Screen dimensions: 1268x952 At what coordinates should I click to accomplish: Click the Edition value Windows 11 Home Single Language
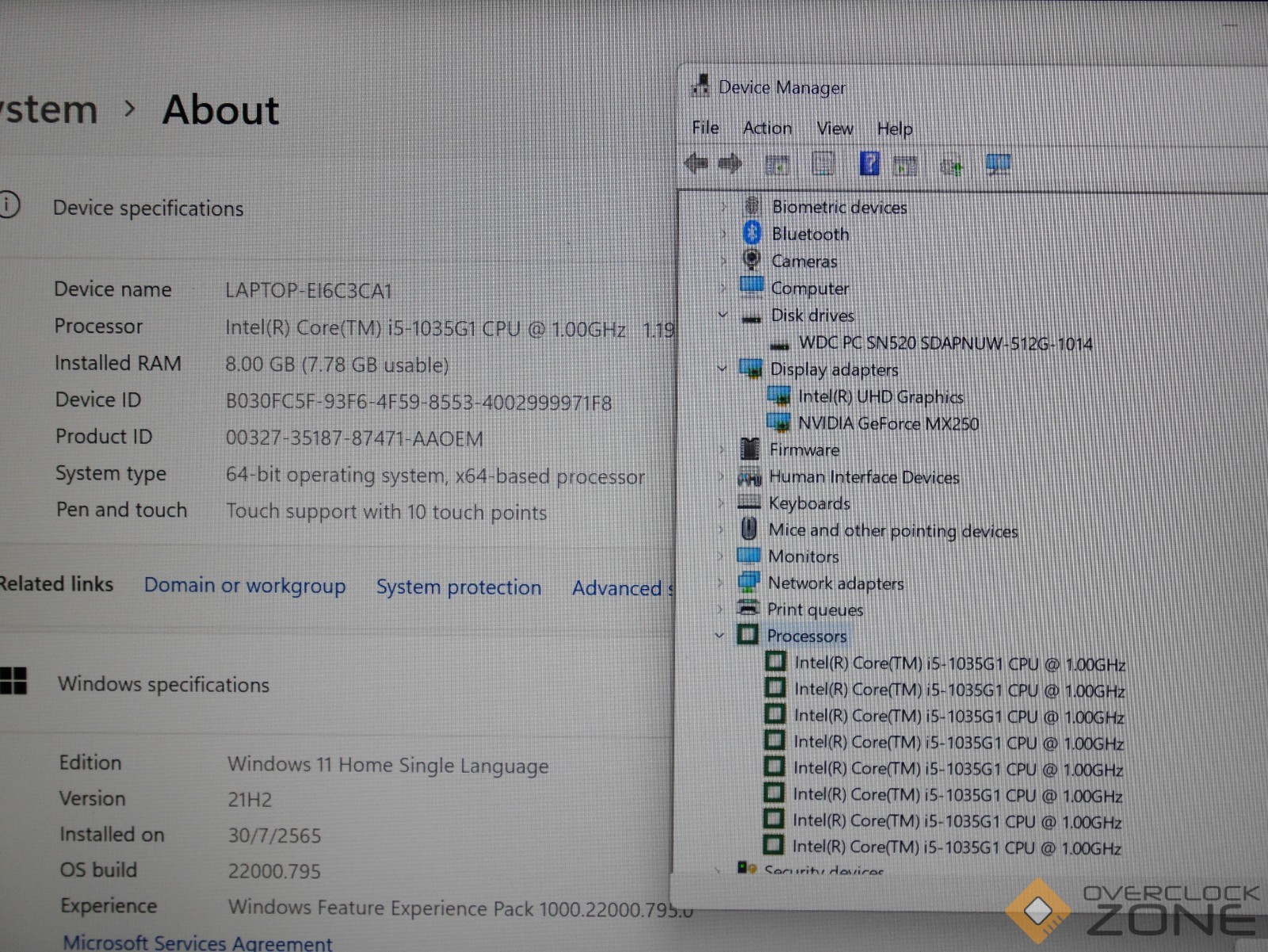[x=388, y=765]
